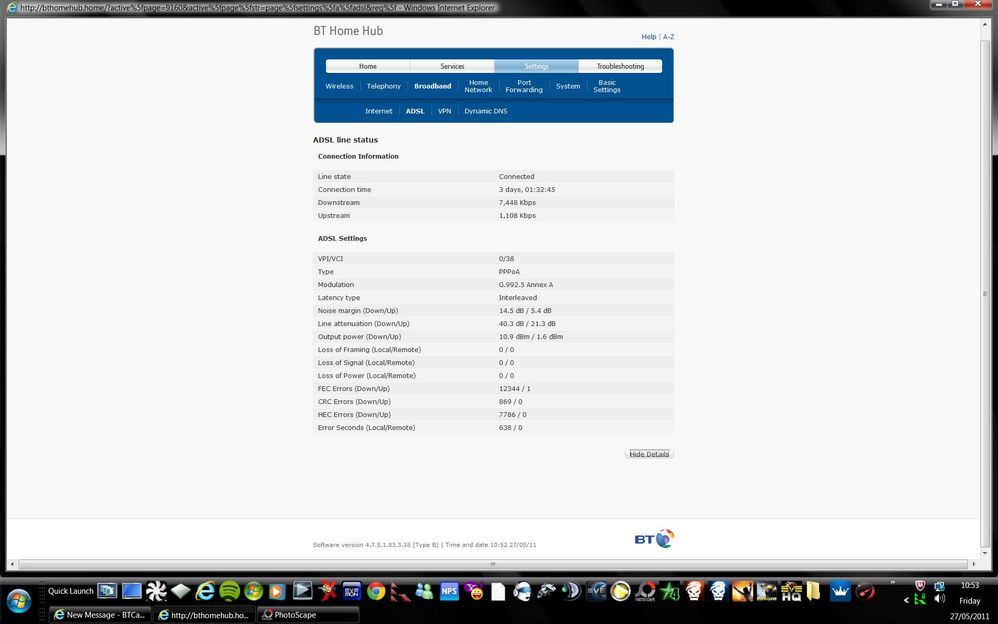The height and width of the screenshot is (624, 998).
Task: Click the Switch between windows icon
Action: (x=107, y=591)
